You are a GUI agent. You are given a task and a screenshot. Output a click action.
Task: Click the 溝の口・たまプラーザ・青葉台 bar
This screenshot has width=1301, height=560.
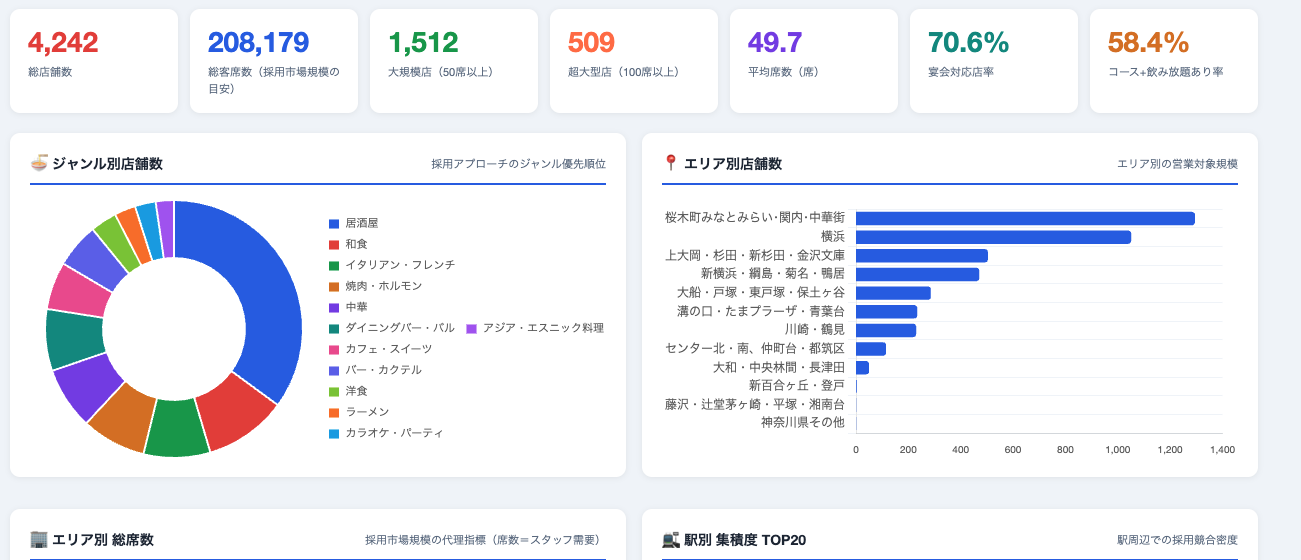[x=886, y=312]
